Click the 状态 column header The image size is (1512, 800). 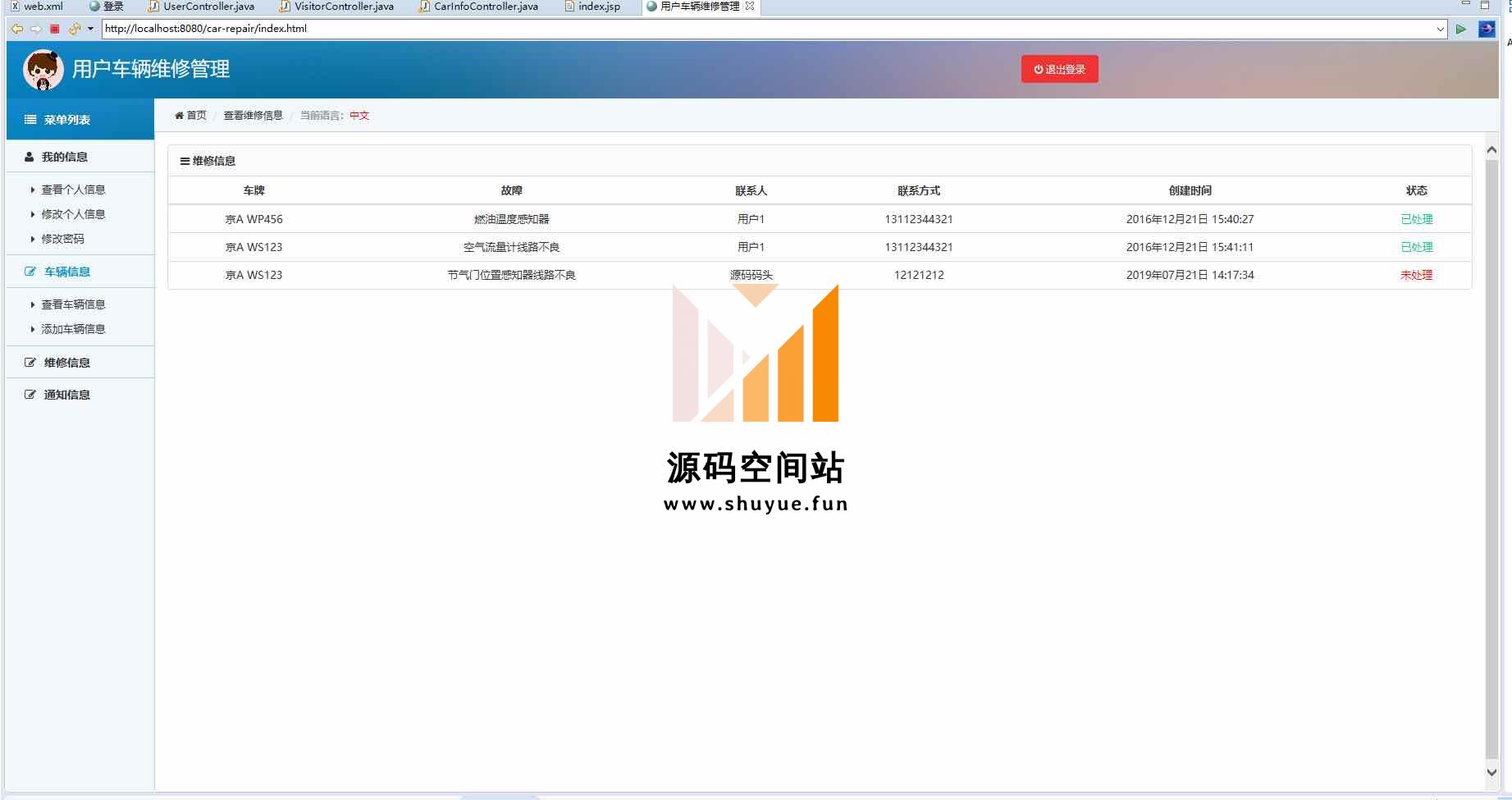(x=1416, y=190)
